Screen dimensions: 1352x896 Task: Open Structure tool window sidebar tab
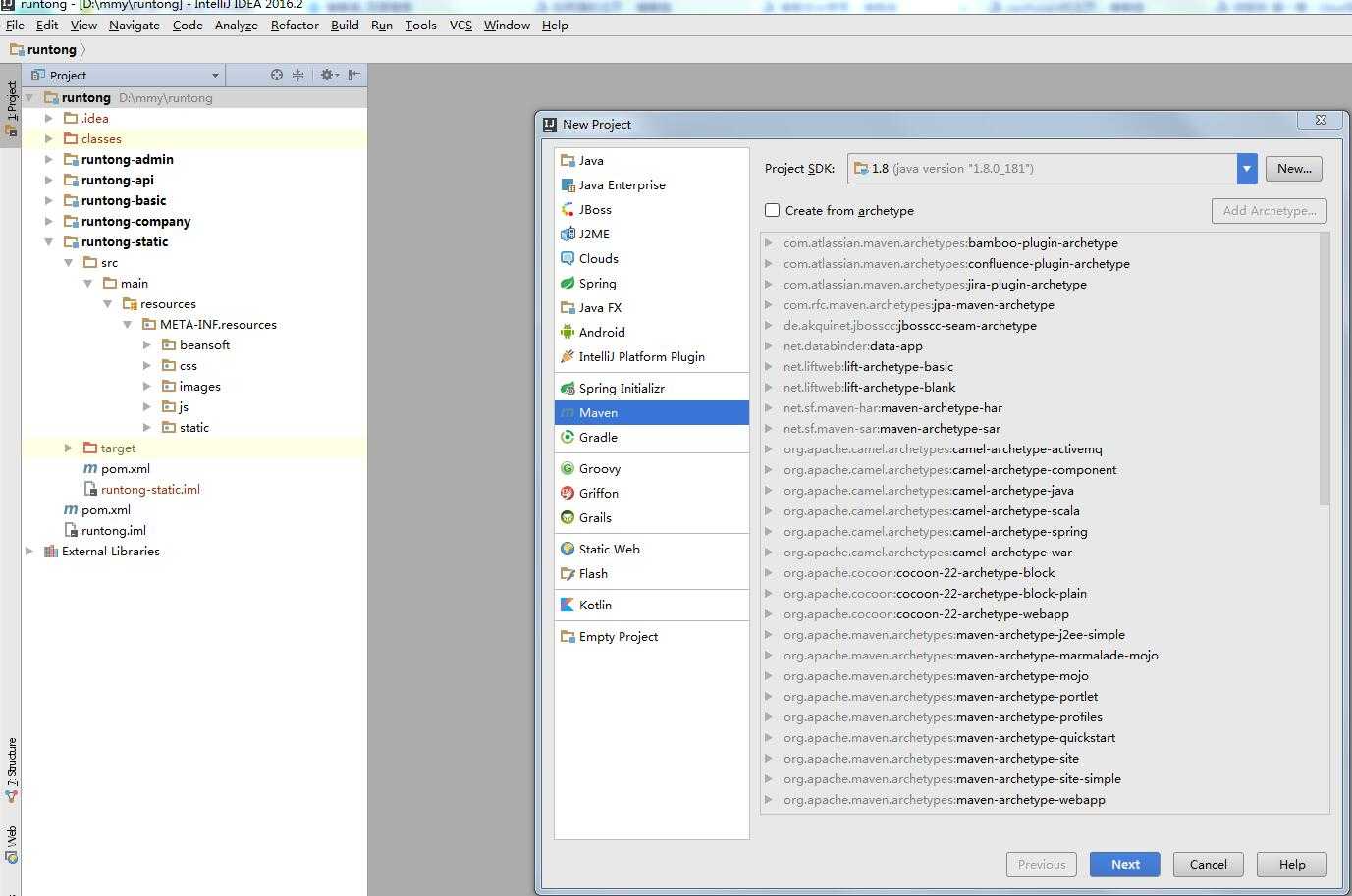click(x=12, y=769)
